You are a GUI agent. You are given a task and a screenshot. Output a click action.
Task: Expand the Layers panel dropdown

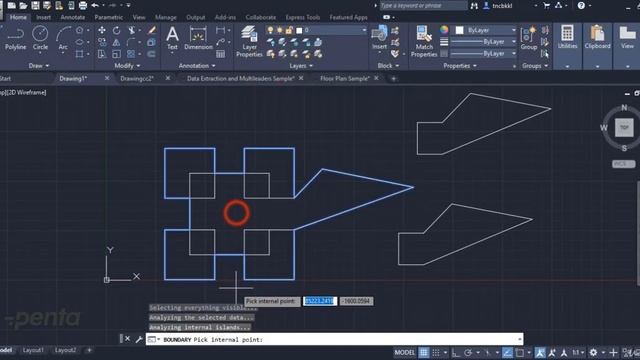pos(301,65)
